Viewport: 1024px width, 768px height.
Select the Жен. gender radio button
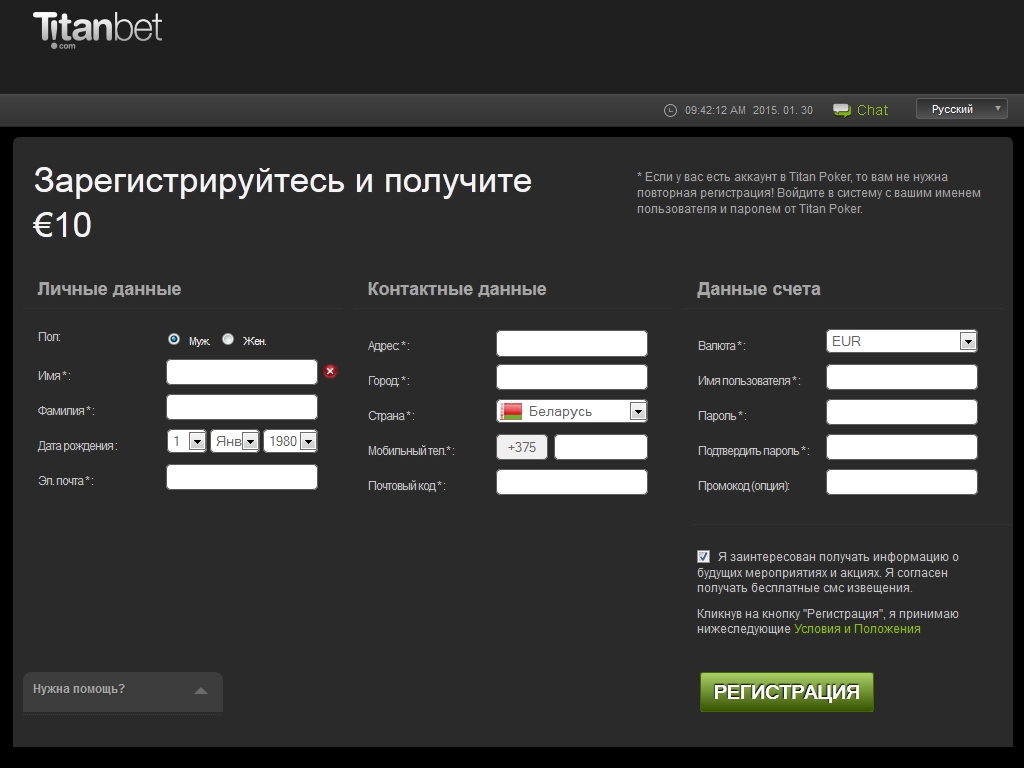tap(228, 339)
